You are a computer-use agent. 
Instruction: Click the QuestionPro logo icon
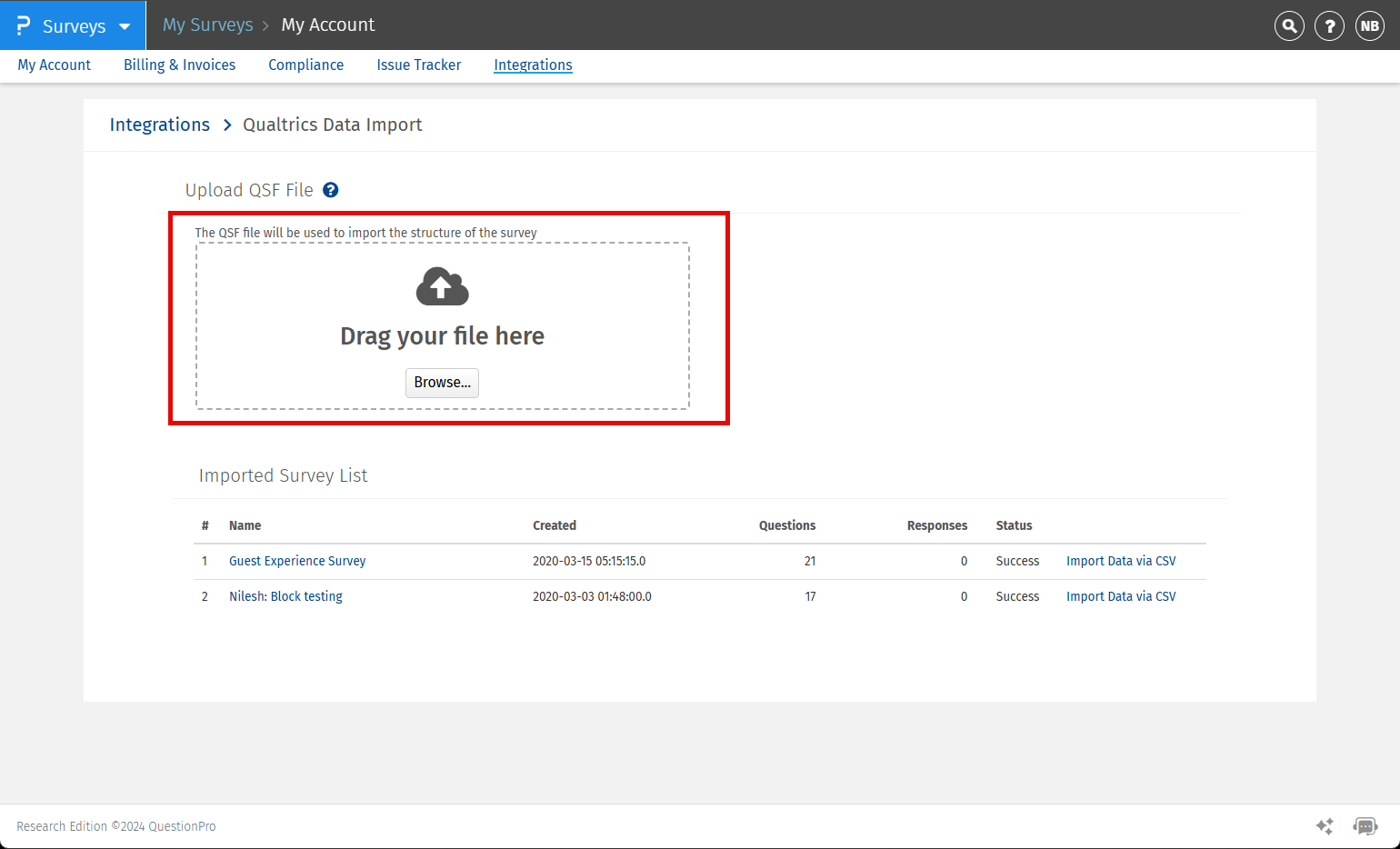coord(24,25)
